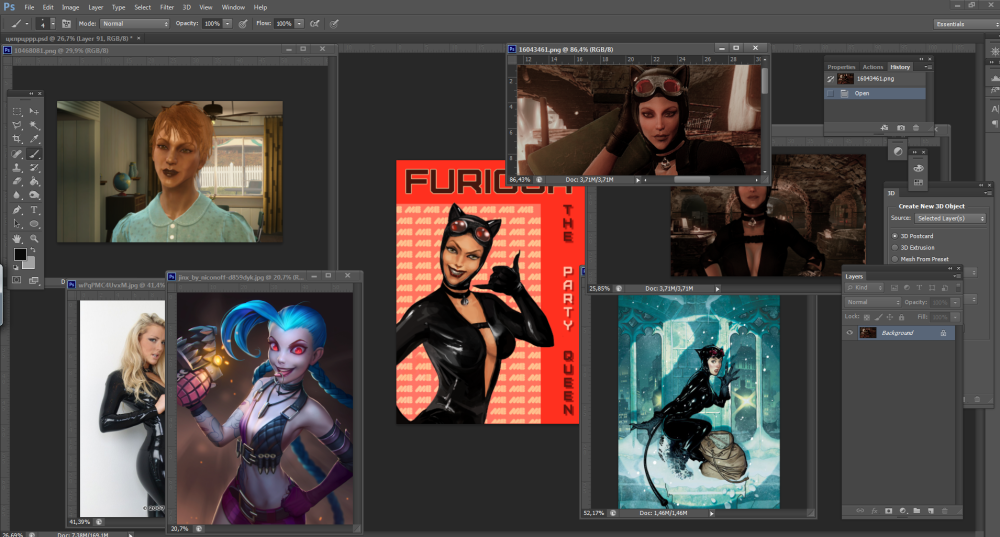The width and height of the screenshot is (1000, 537).
Task: Select the Horizontal Type tool
Action: pos(34,210)
